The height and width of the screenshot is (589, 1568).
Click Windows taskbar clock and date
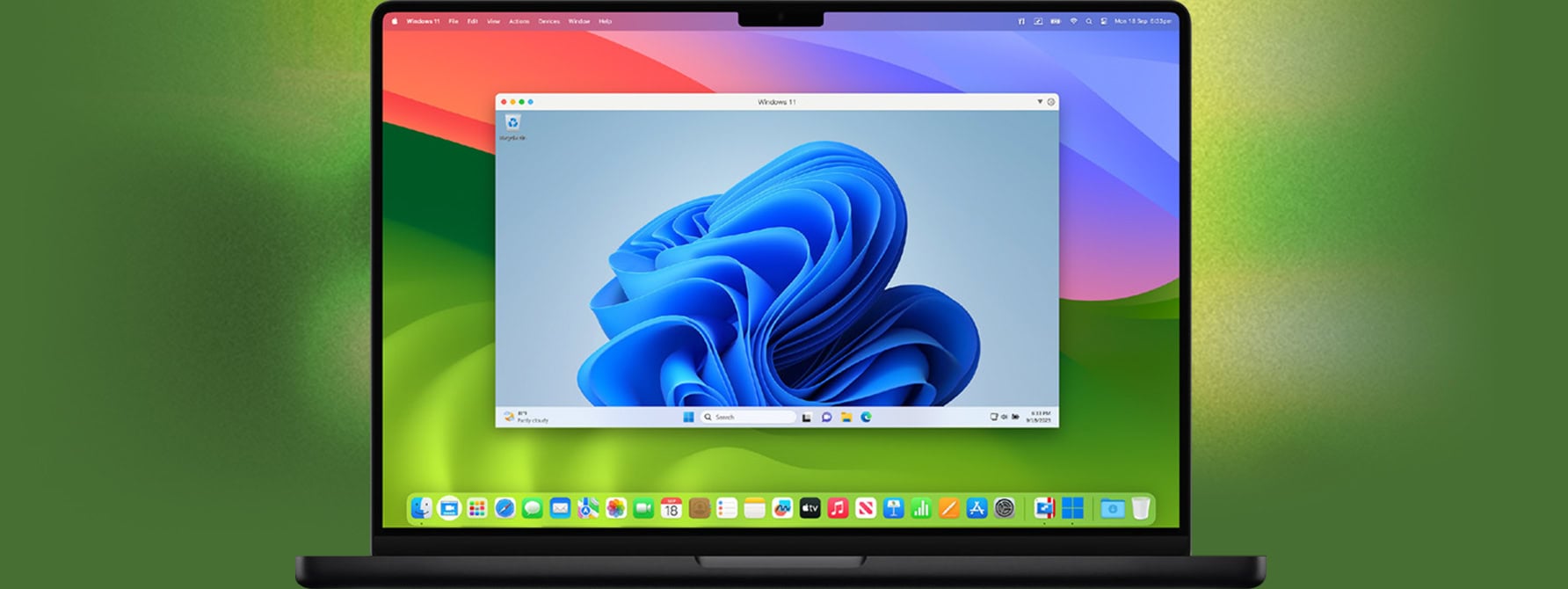click(1039, 417)
